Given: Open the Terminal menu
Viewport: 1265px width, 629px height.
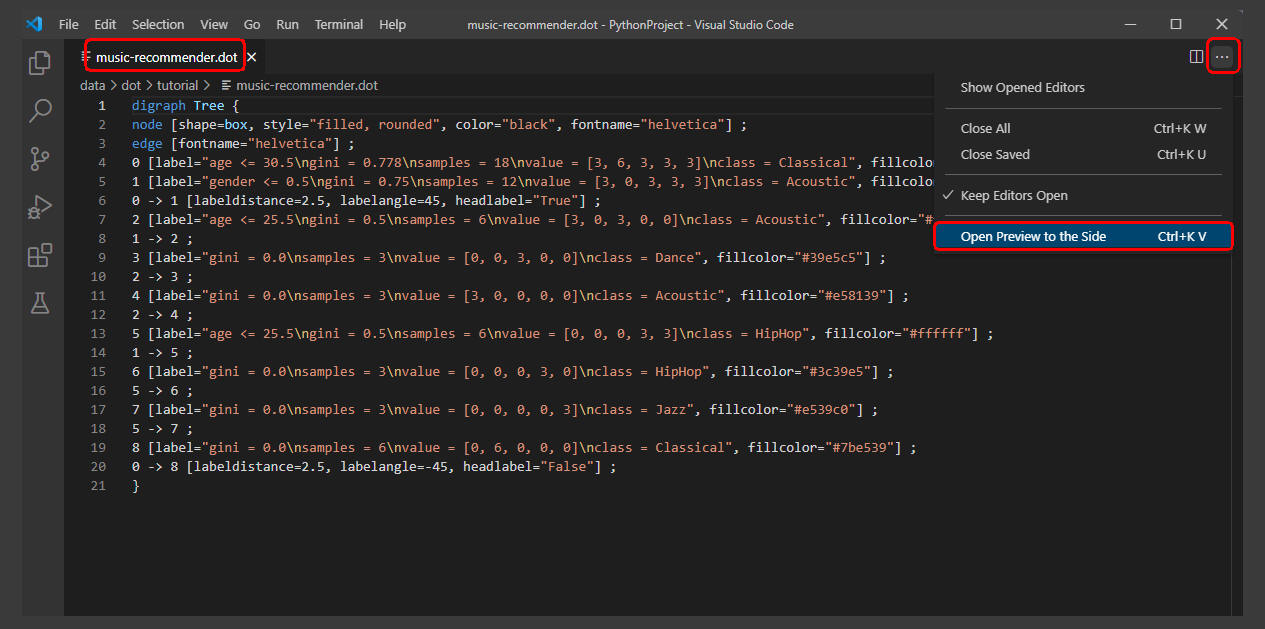Looking at the screenshot, I should [340, 24].
